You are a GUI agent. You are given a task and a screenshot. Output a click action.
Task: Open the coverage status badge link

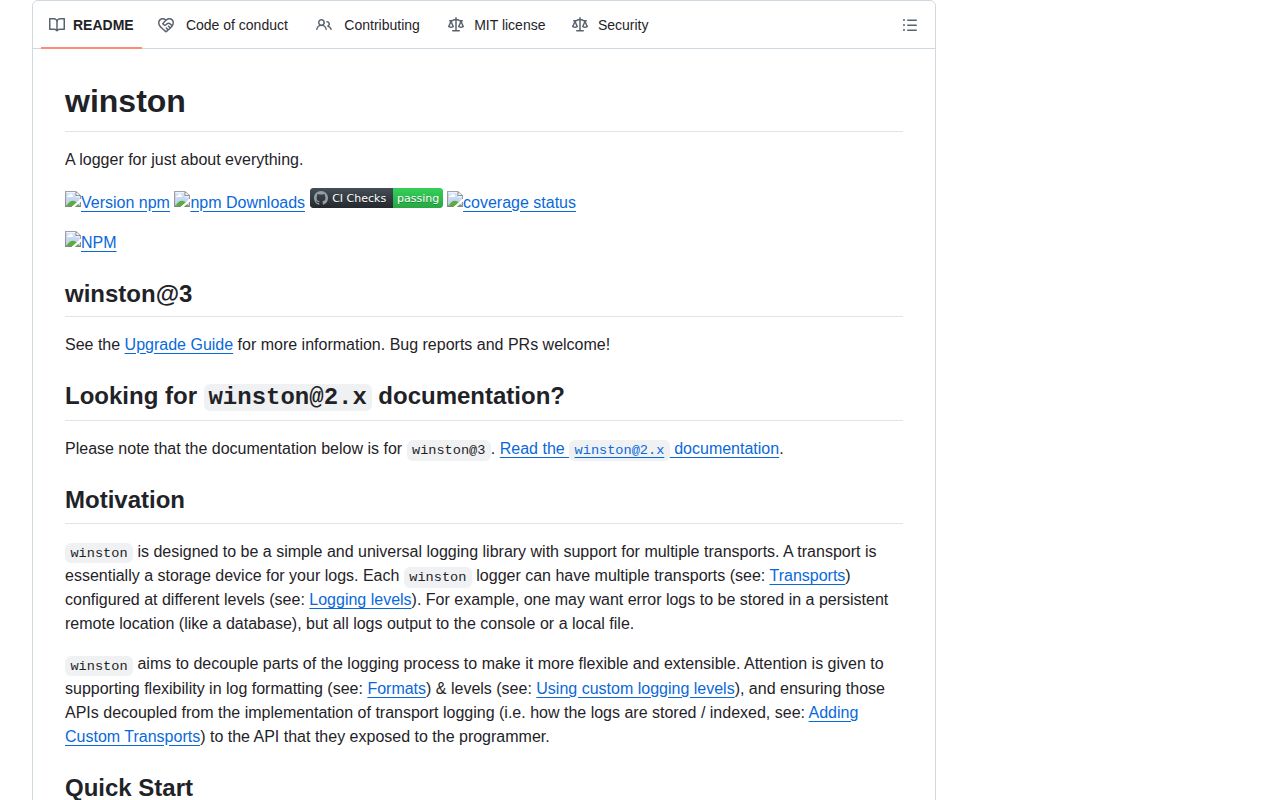[511, 201]
